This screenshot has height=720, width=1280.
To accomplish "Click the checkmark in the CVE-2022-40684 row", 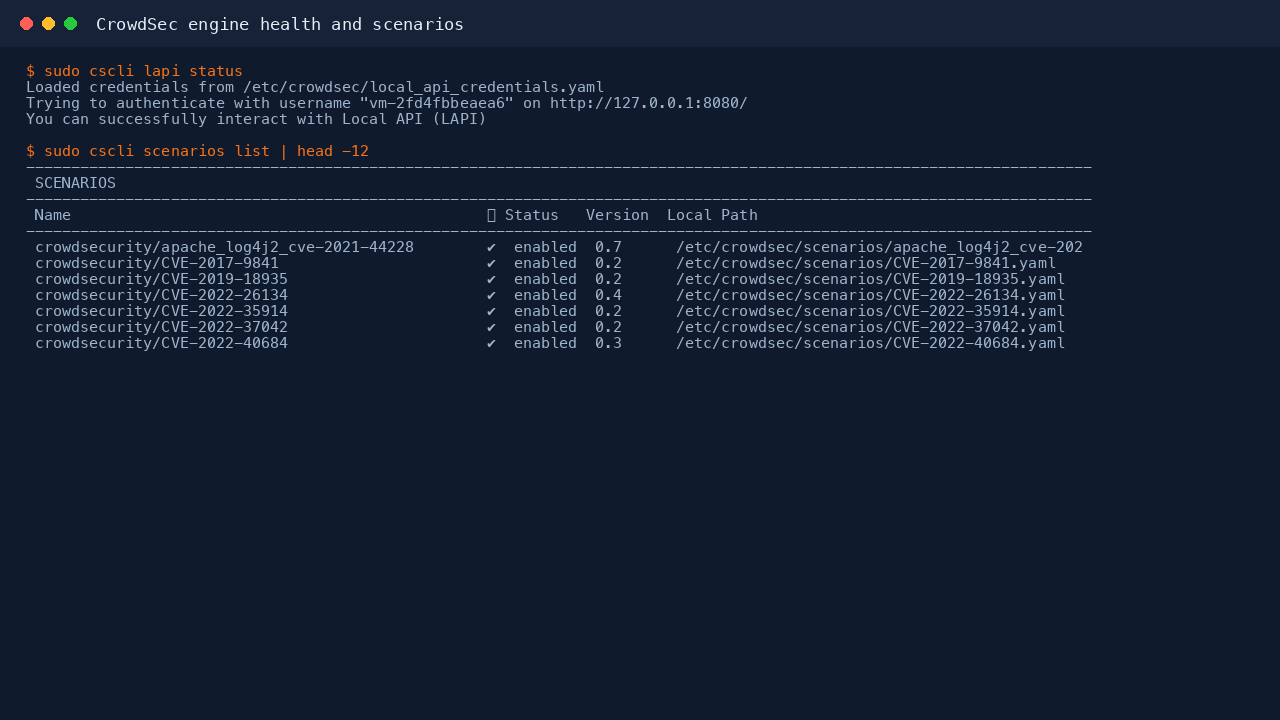I will 491,343.
